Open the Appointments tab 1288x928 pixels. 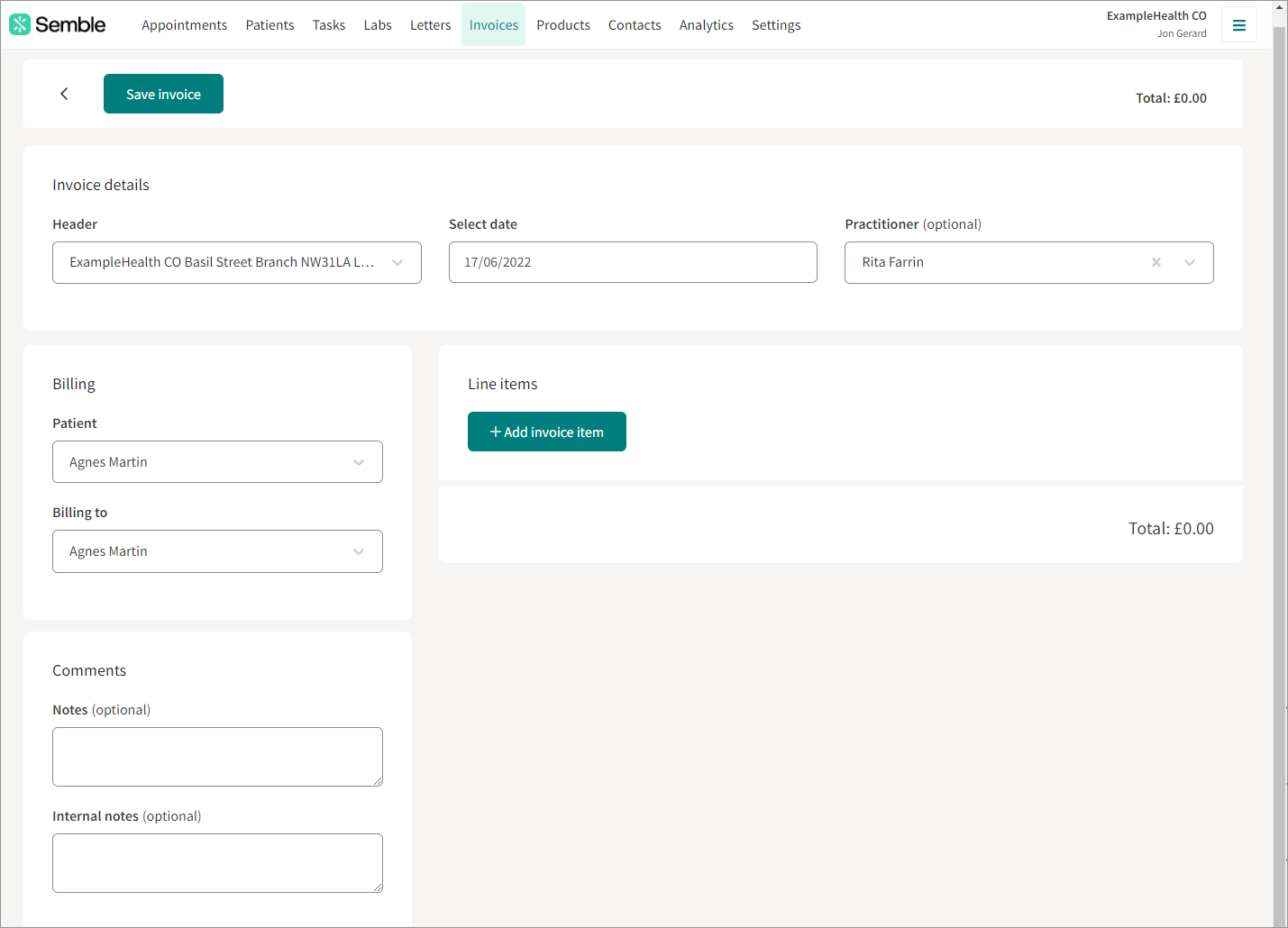click(x=185, y=25)
